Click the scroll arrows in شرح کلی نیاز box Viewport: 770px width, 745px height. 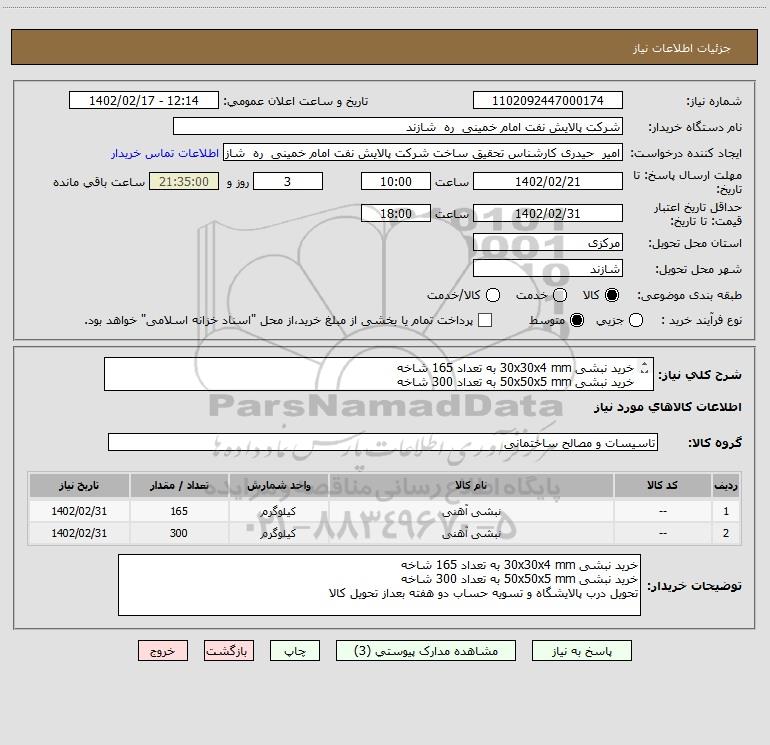(x=645, y=367)
